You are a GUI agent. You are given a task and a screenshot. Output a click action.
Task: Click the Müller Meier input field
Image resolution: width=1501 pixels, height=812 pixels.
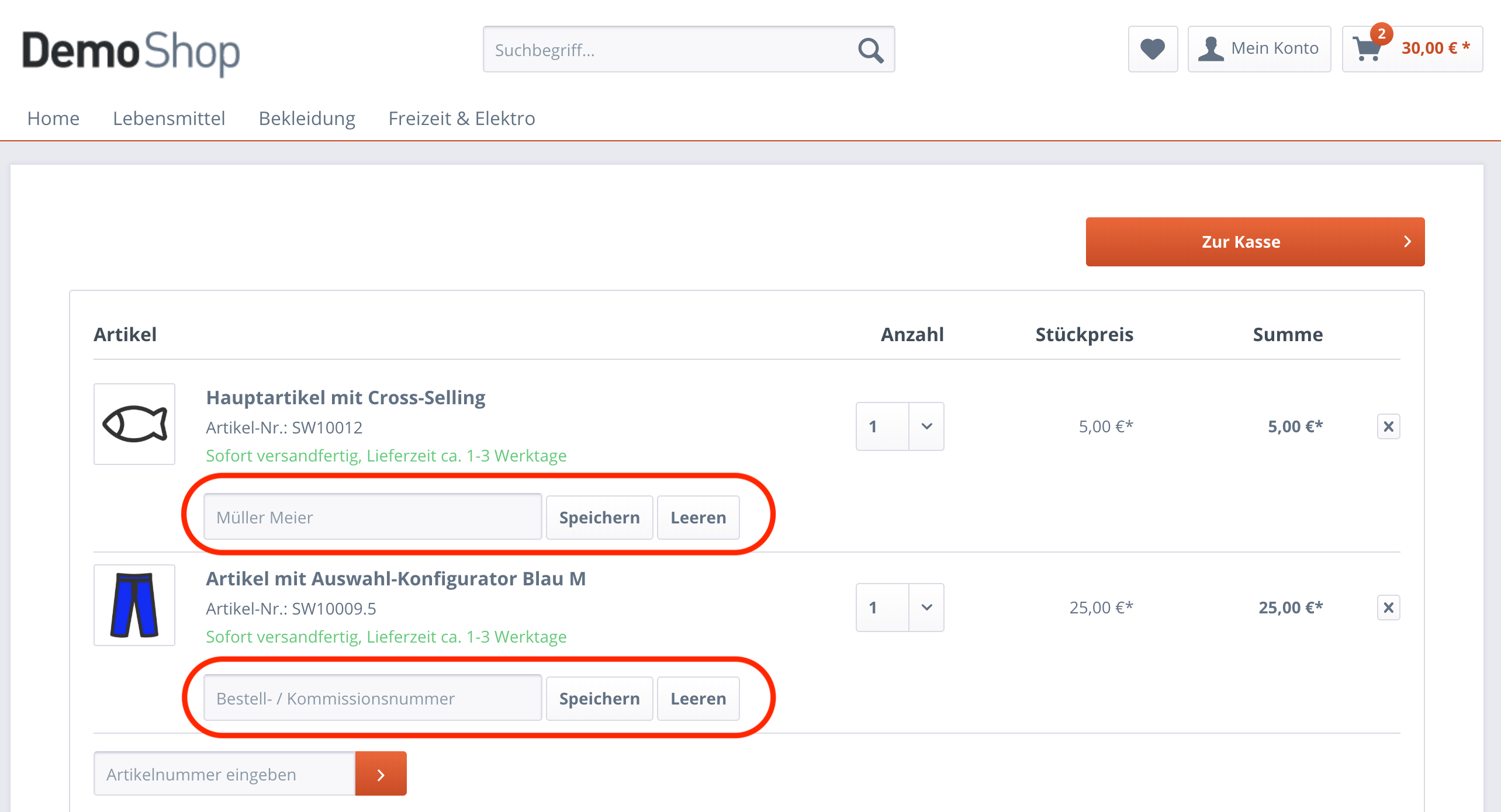click(372, 517)
